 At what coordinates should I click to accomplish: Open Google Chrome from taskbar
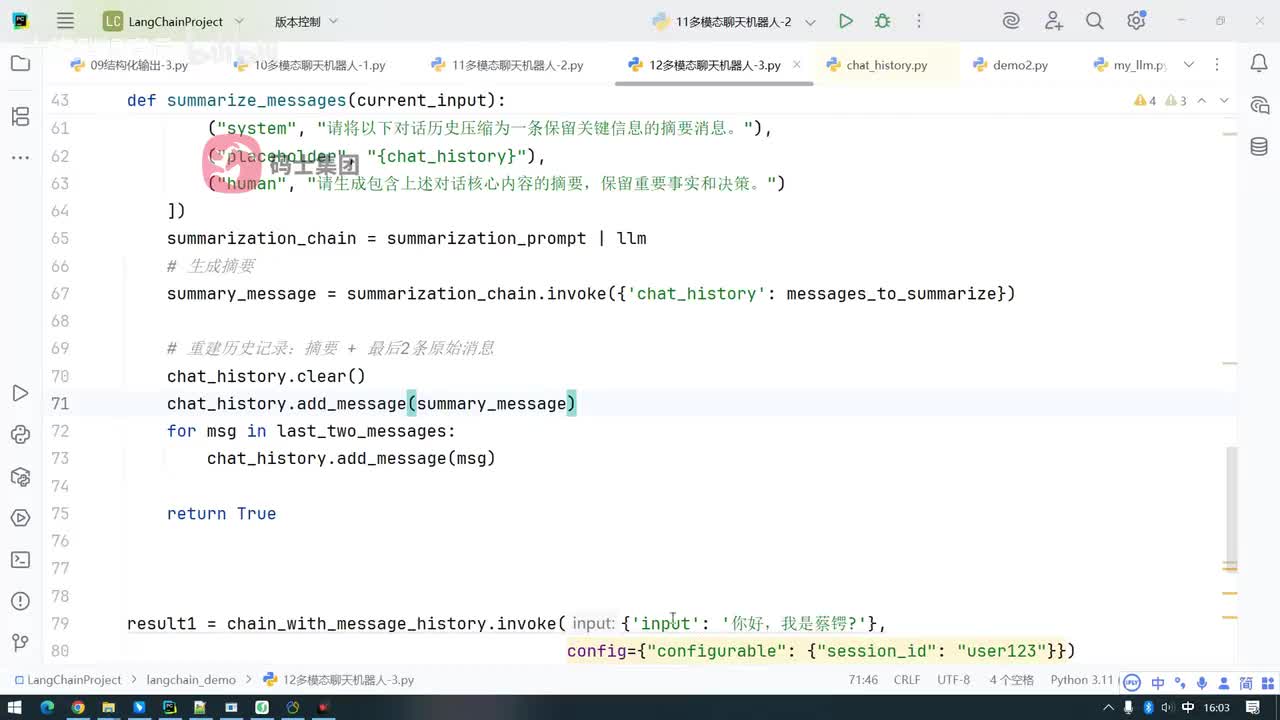pos(78,708)
